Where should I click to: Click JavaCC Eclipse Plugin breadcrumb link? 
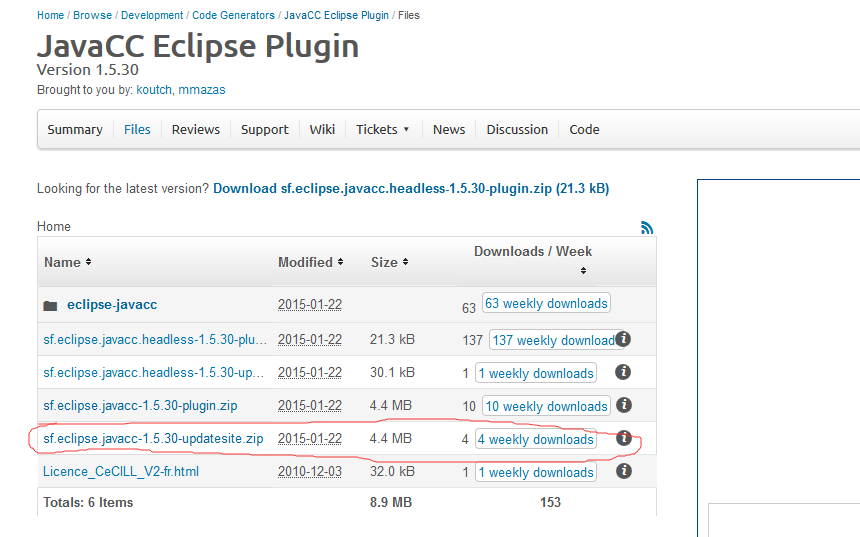point(336,15)
